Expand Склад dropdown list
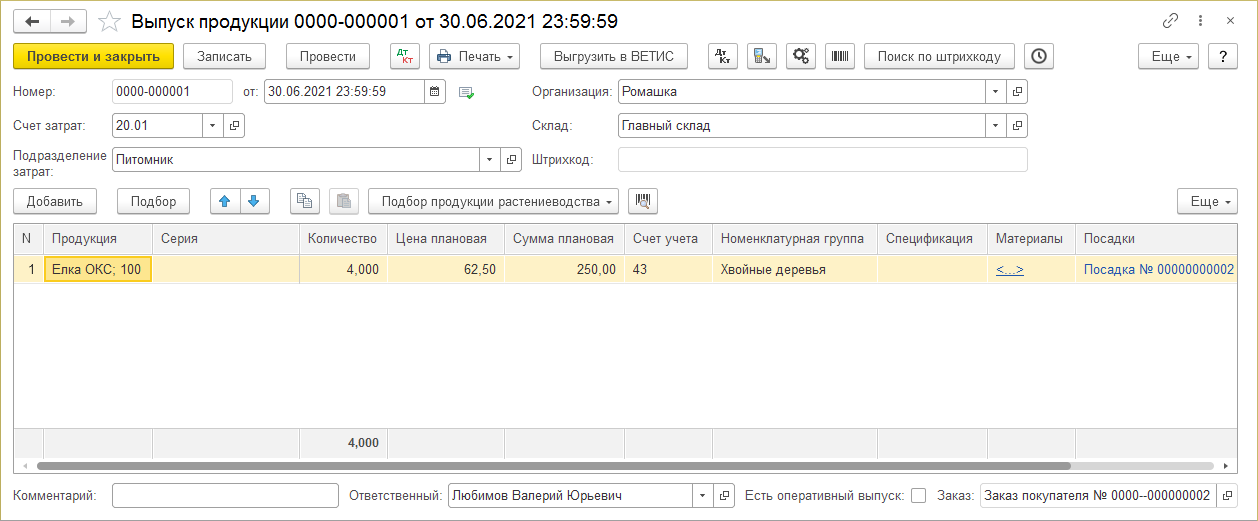Image resolution: width=1258 pixels, height=521 pixels. click(997, 125)
